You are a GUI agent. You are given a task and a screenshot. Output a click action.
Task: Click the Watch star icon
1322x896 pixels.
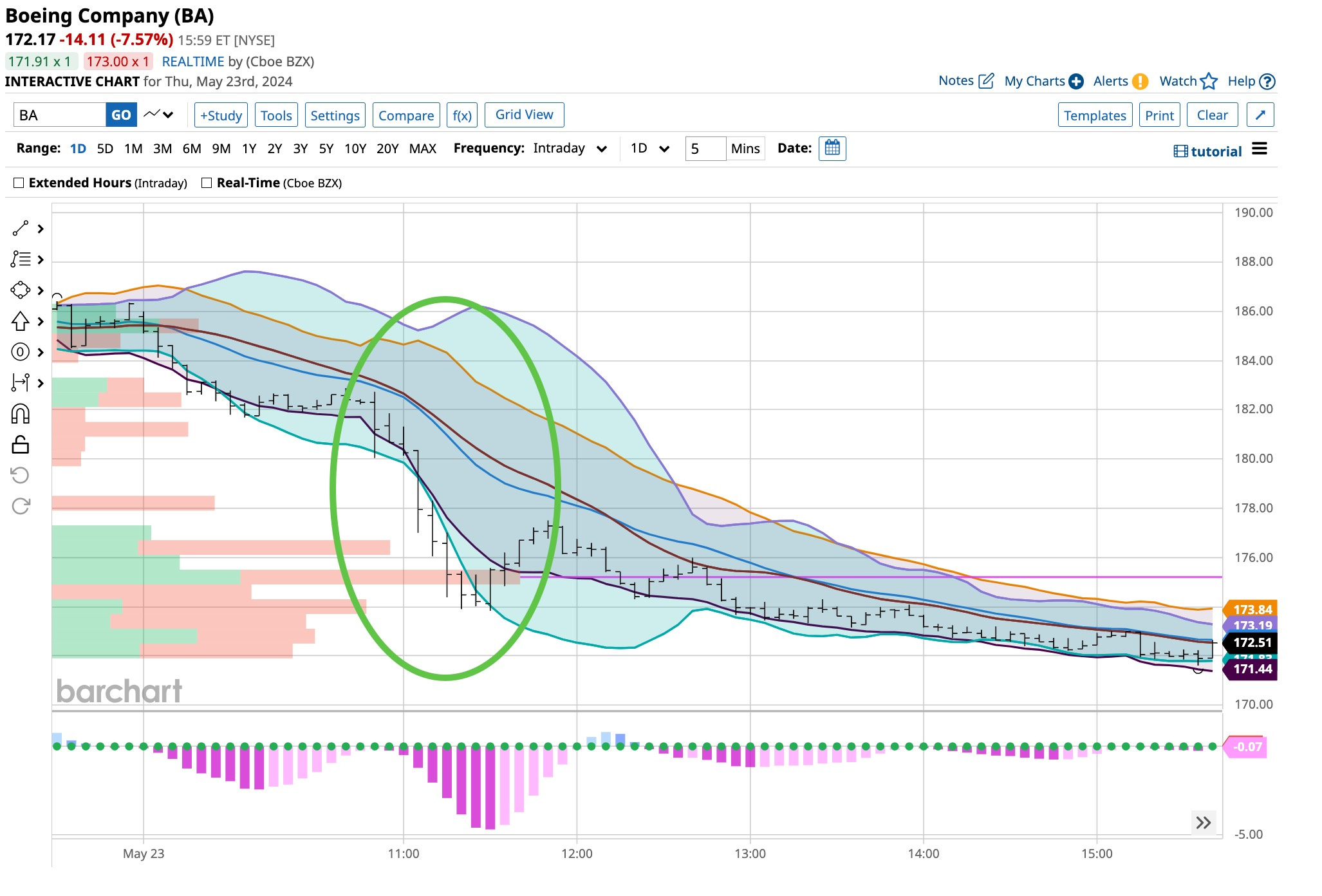coord(1209,81)
